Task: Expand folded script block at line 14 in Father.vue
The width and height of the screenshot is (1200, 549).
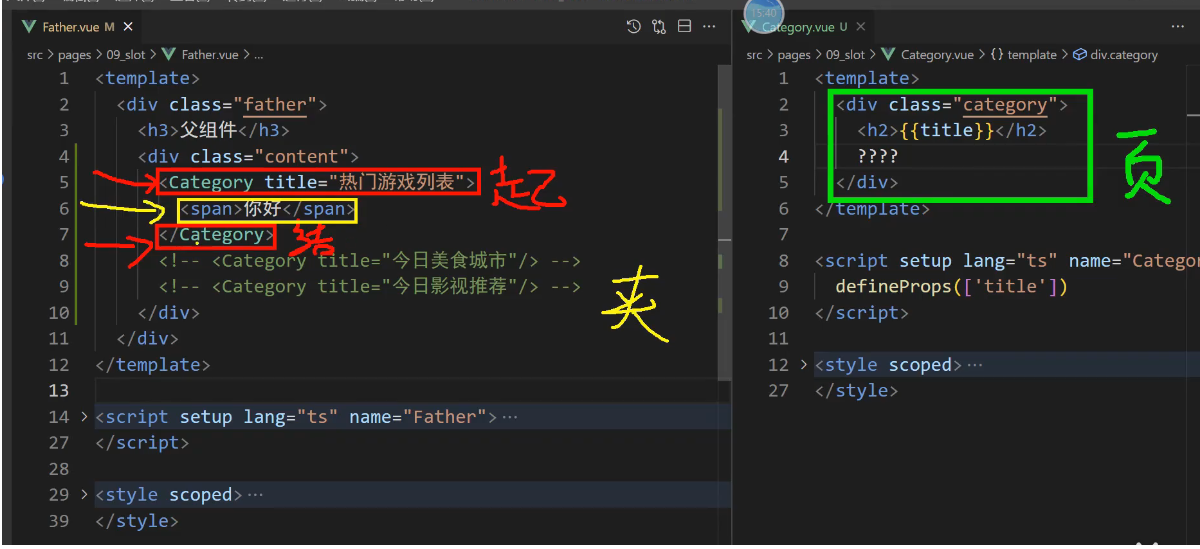Action: click(x=83, y=417)
